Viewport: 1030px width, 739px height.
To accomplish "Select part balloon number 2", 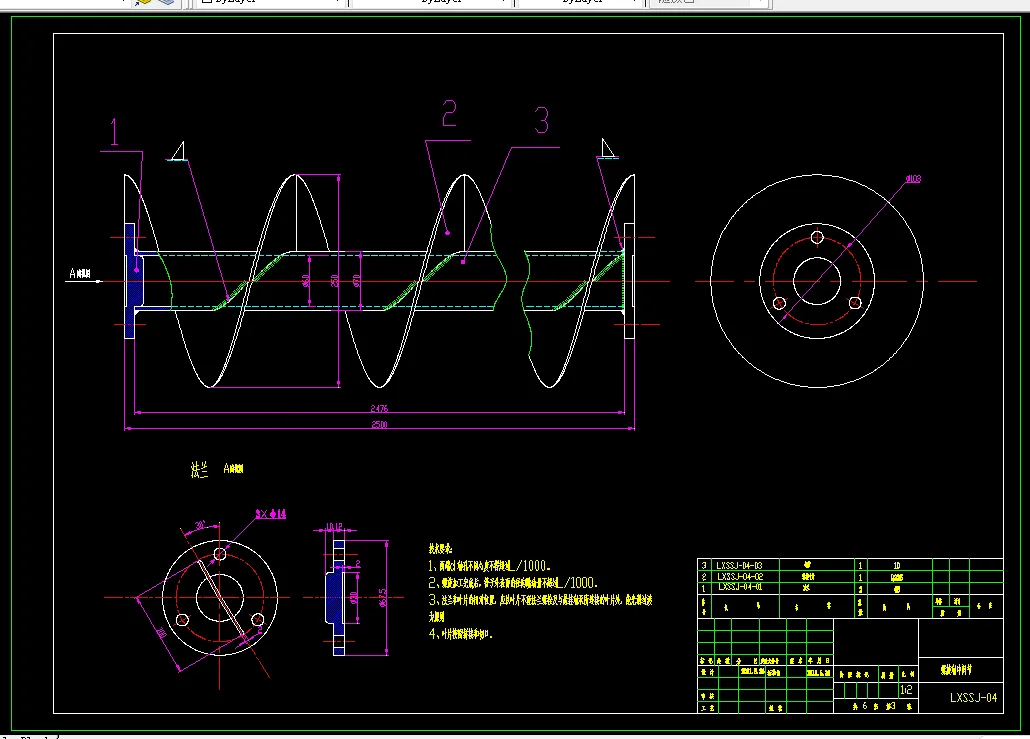I will tap(449, 115).
